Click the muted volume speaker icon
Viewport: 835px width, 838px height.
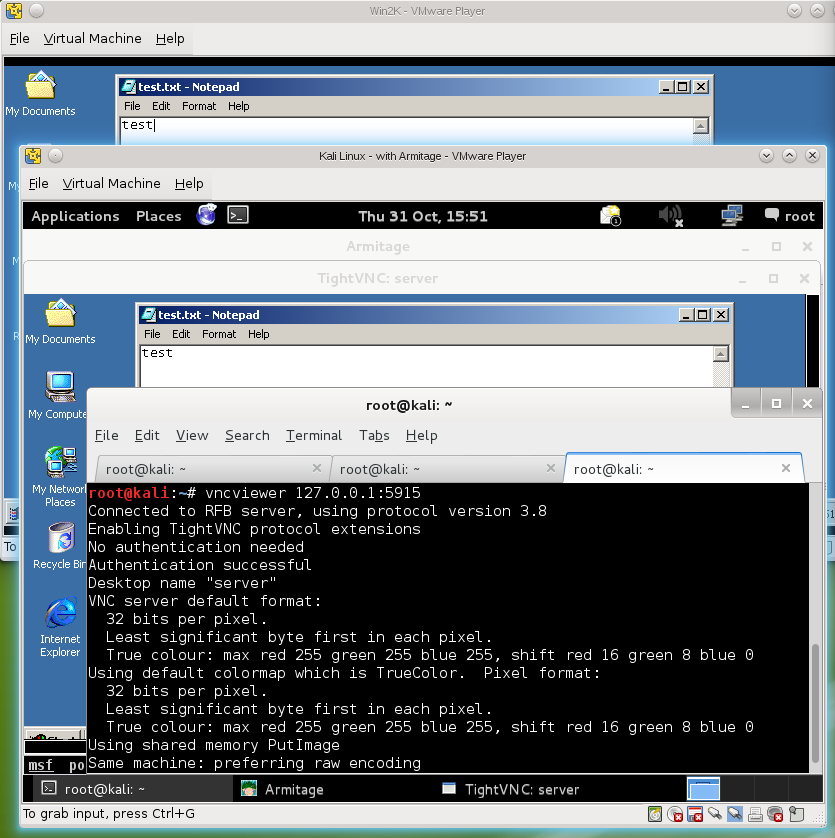coord(670,215)
